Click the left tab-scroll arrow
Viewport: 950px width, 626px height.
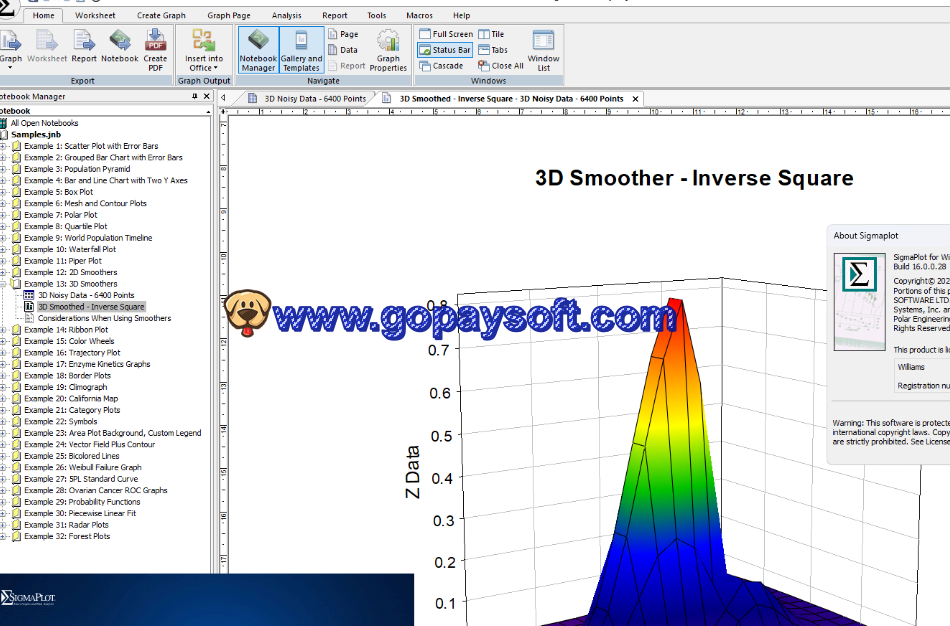click(224, 98)
